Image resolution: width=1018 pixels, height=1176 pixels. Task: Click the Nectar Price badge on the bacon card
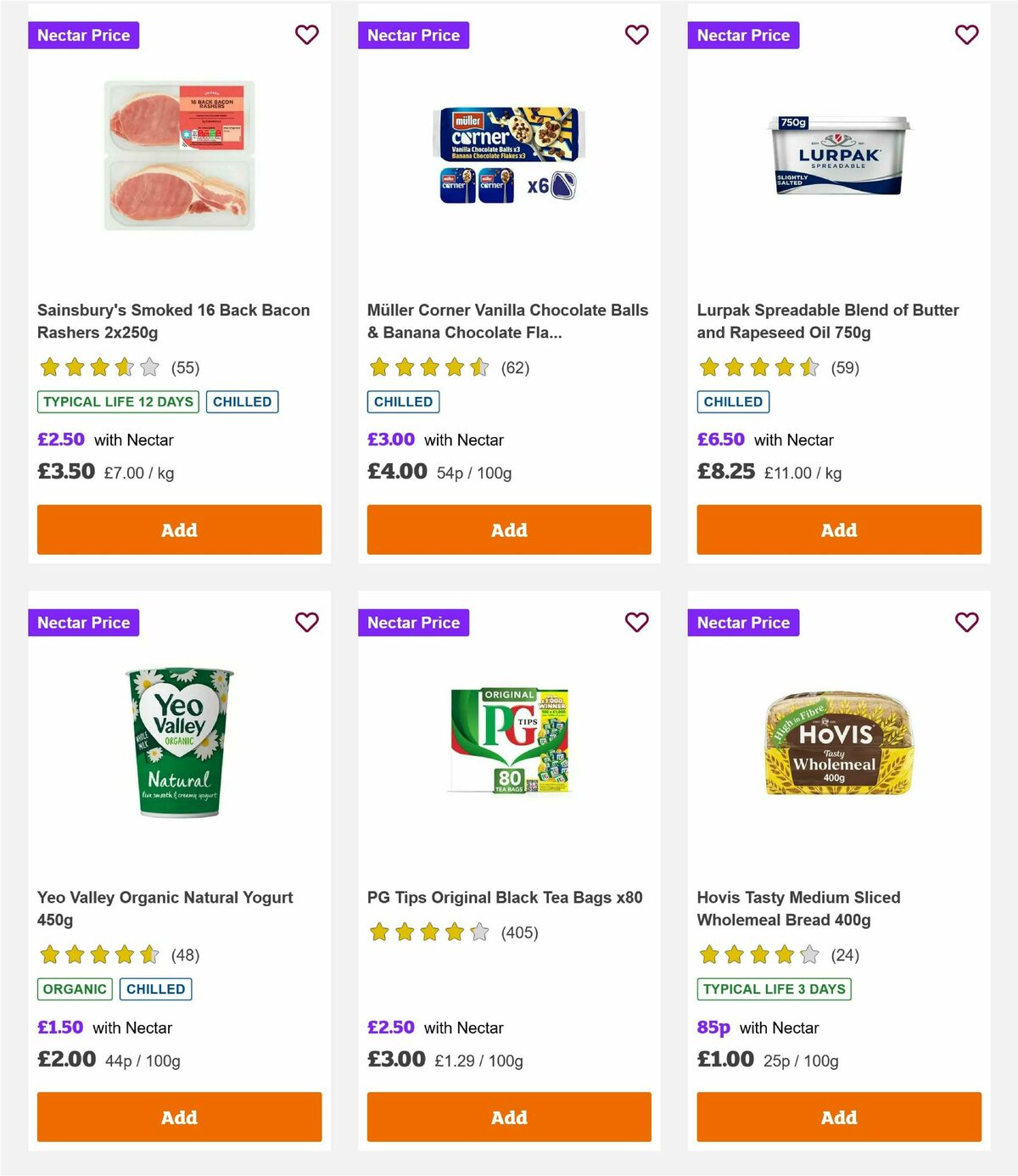(x=84, y=35)
